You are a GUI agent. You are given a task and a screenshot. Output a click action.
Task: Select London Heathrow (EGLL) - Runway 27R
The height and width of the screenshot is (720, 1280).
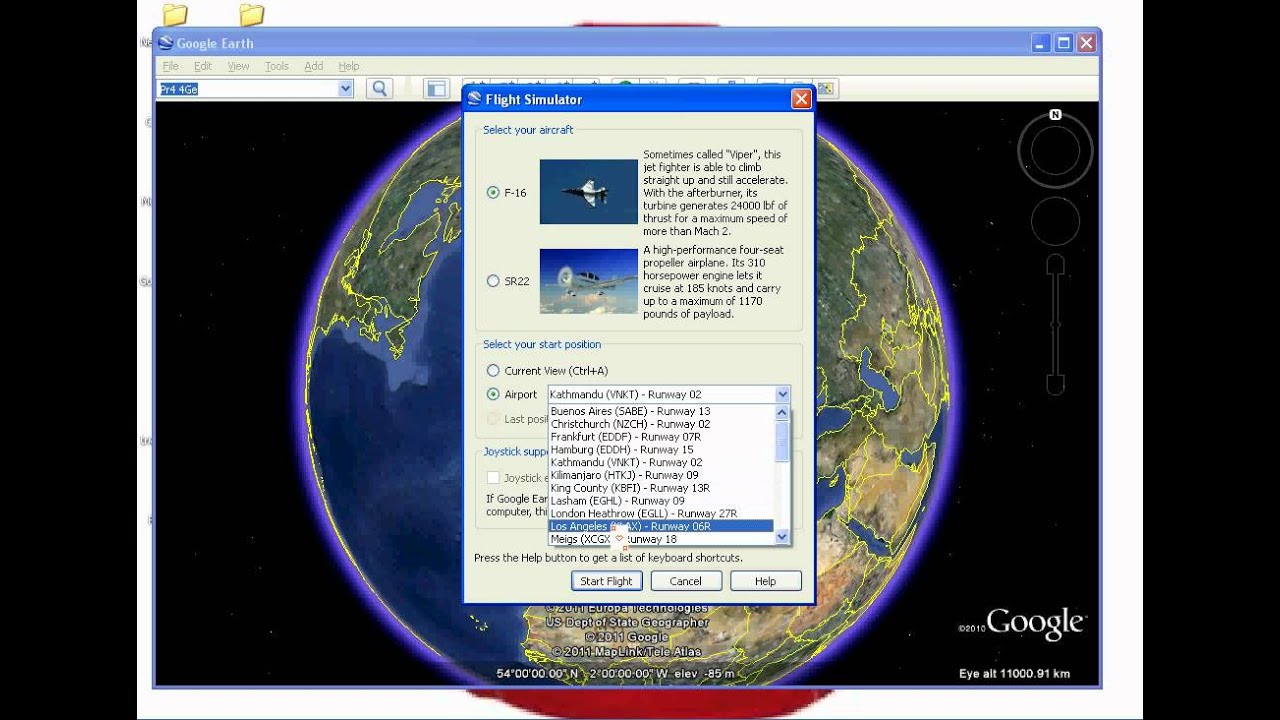tap(661, 513)
